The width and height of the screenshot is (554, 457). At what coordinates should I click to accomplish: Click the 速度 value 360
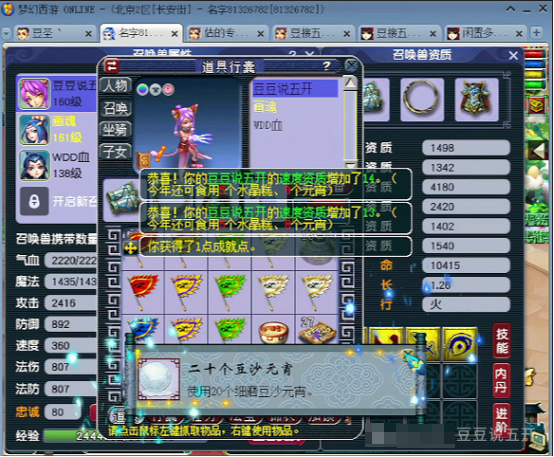pyautogui.click(x=70, y=346)
